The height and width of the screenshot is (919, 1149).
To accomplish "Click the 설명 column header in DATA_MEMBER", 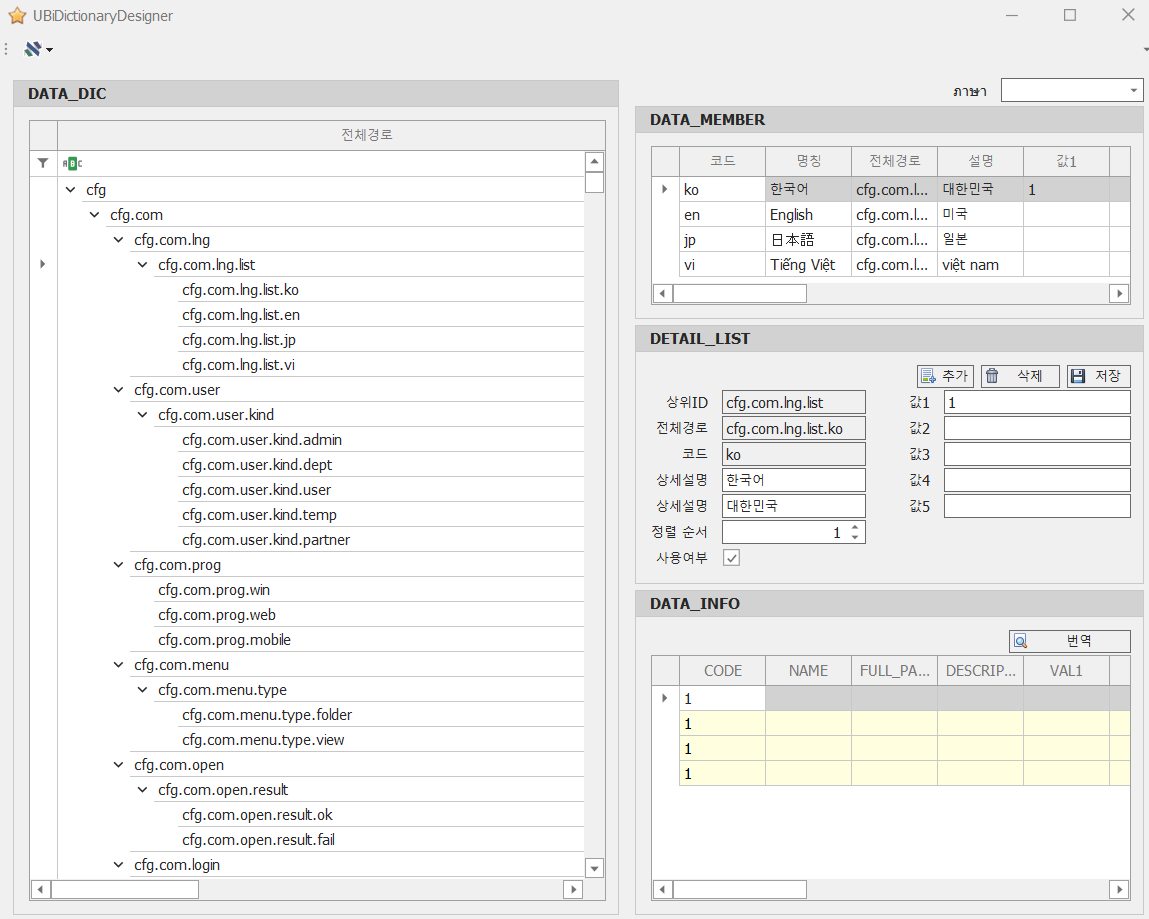I will pyautogui.click(x=980, y=160).
